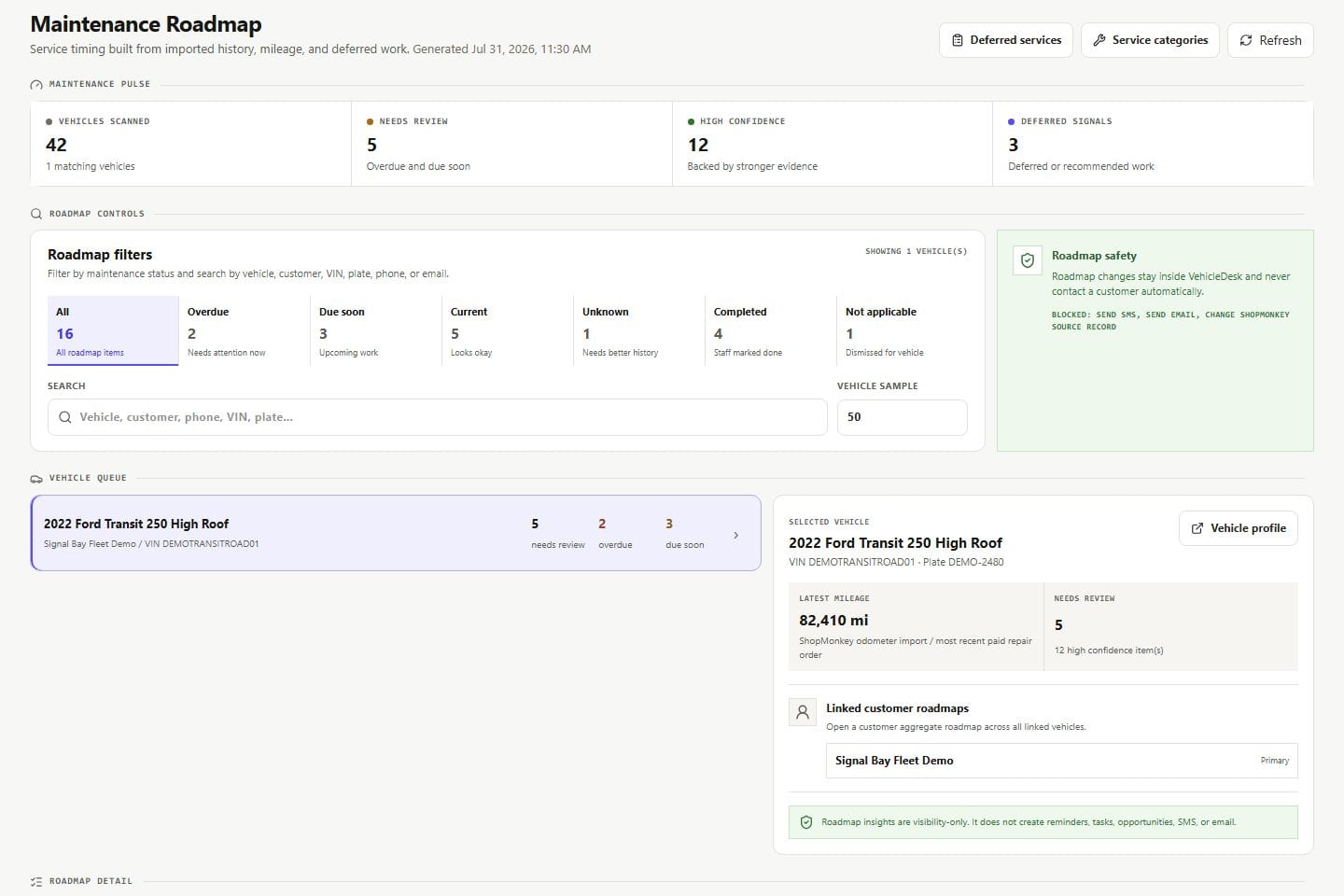This screenshot has height=896, width=1344.
Task: Click the shield check icon in Roadmap safety
Action: coord(1028,260)
